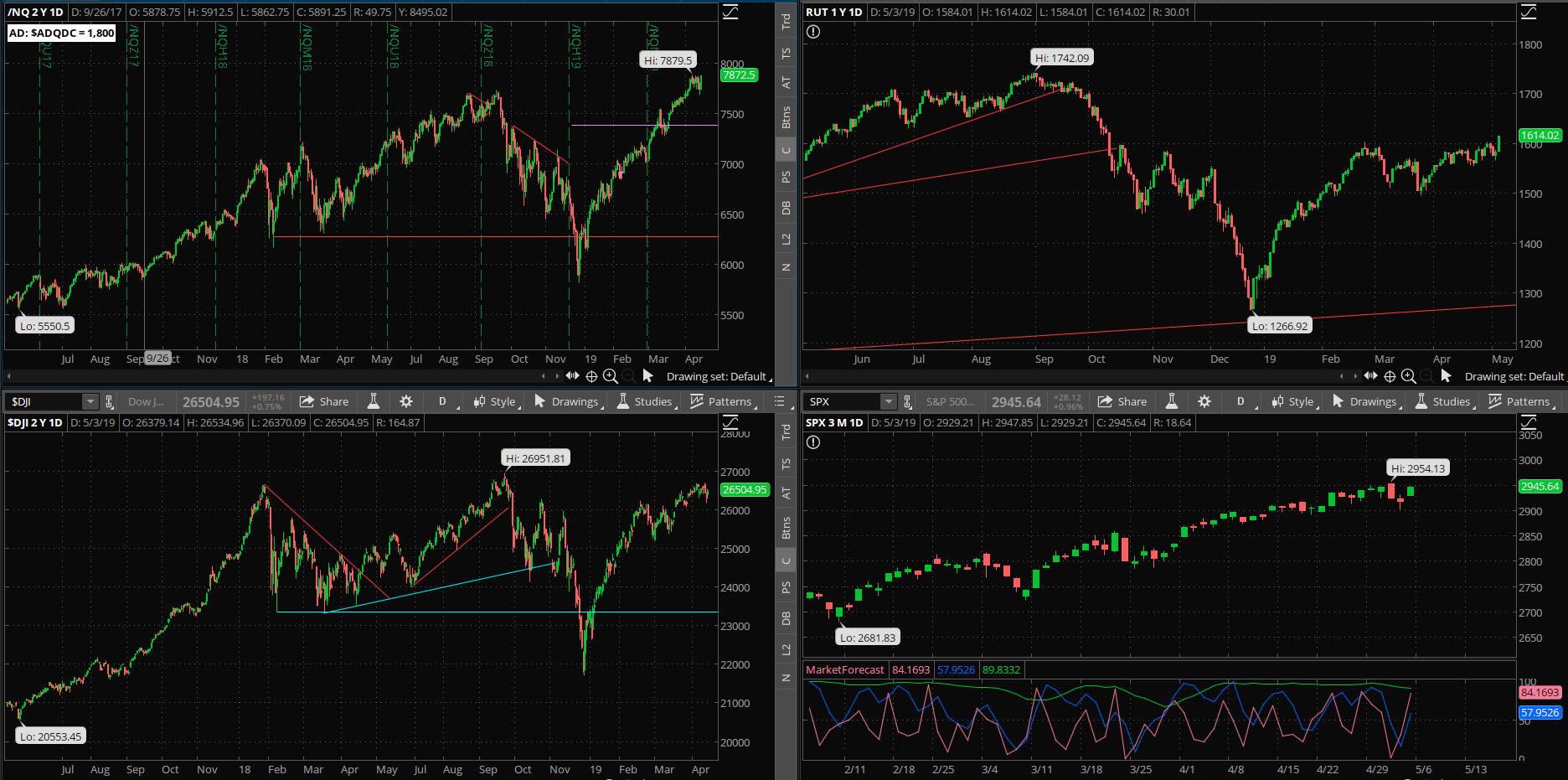1568x780 pixels.
Task: Click Lo: 20553.45 bubble on $DJI chart
Action: pyautogui.click(x=51, y=736)
